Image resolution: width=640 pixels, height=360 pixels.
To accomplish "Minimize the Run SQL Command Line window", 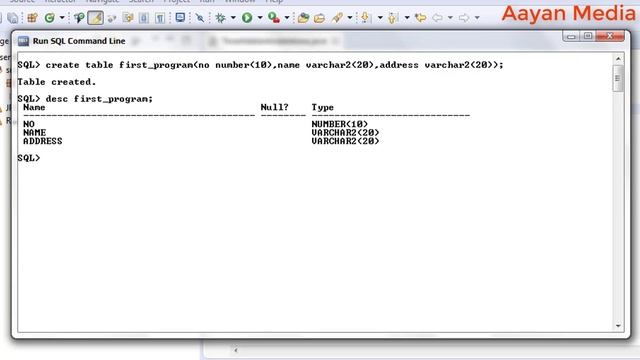I will tap(571, 36).
